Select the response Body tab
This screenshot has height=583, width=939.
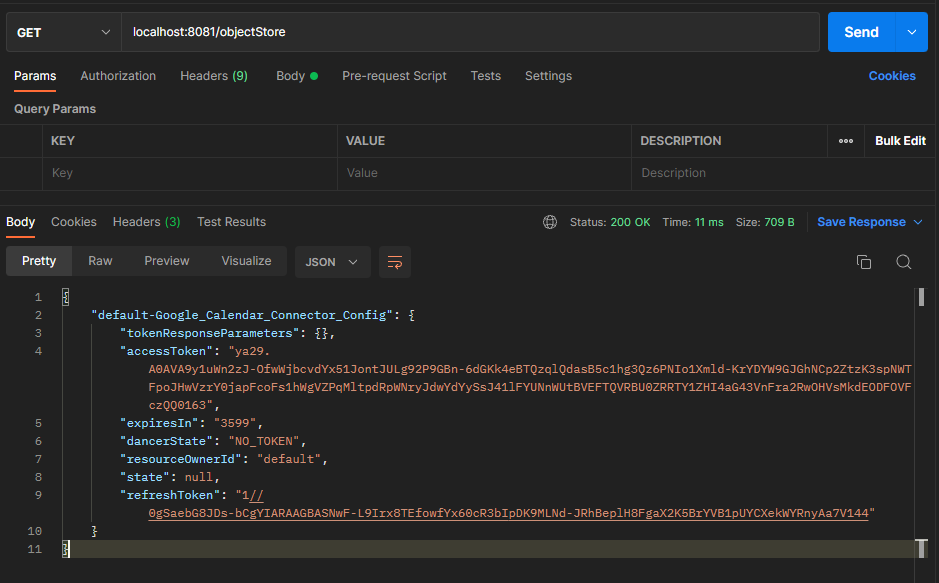20,222
